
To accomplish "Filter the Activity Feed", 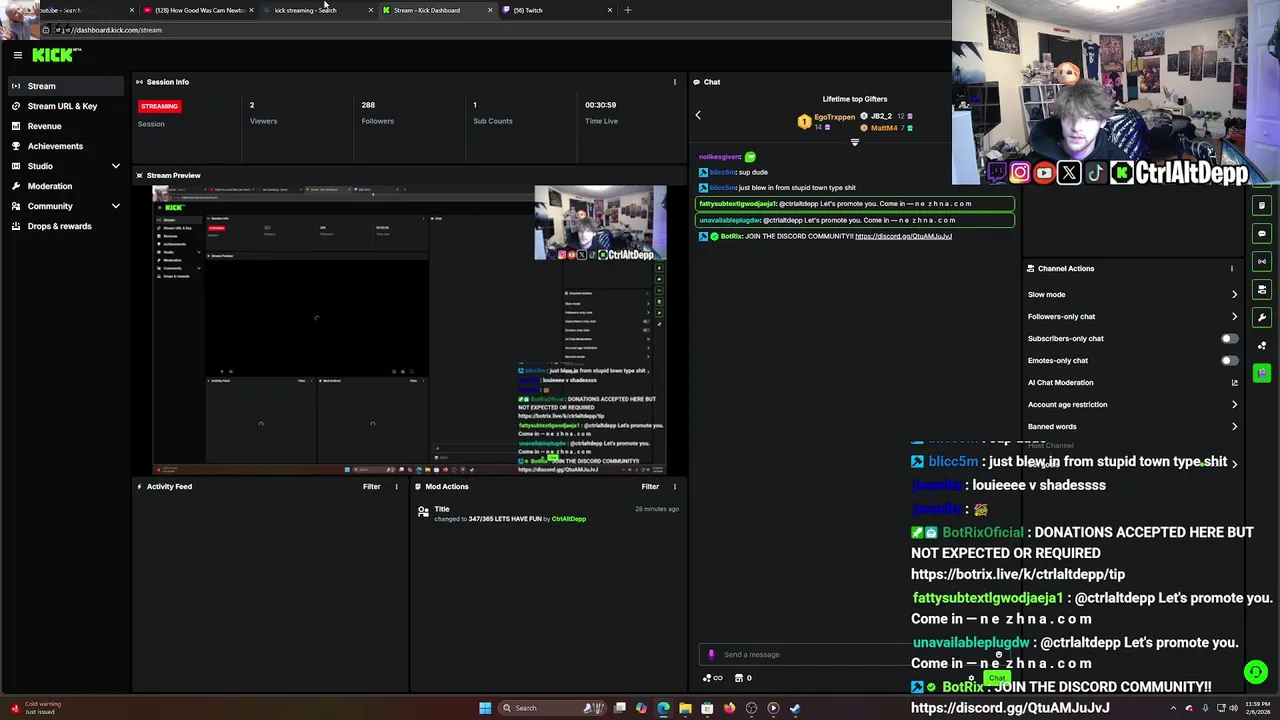I will 371,487.
